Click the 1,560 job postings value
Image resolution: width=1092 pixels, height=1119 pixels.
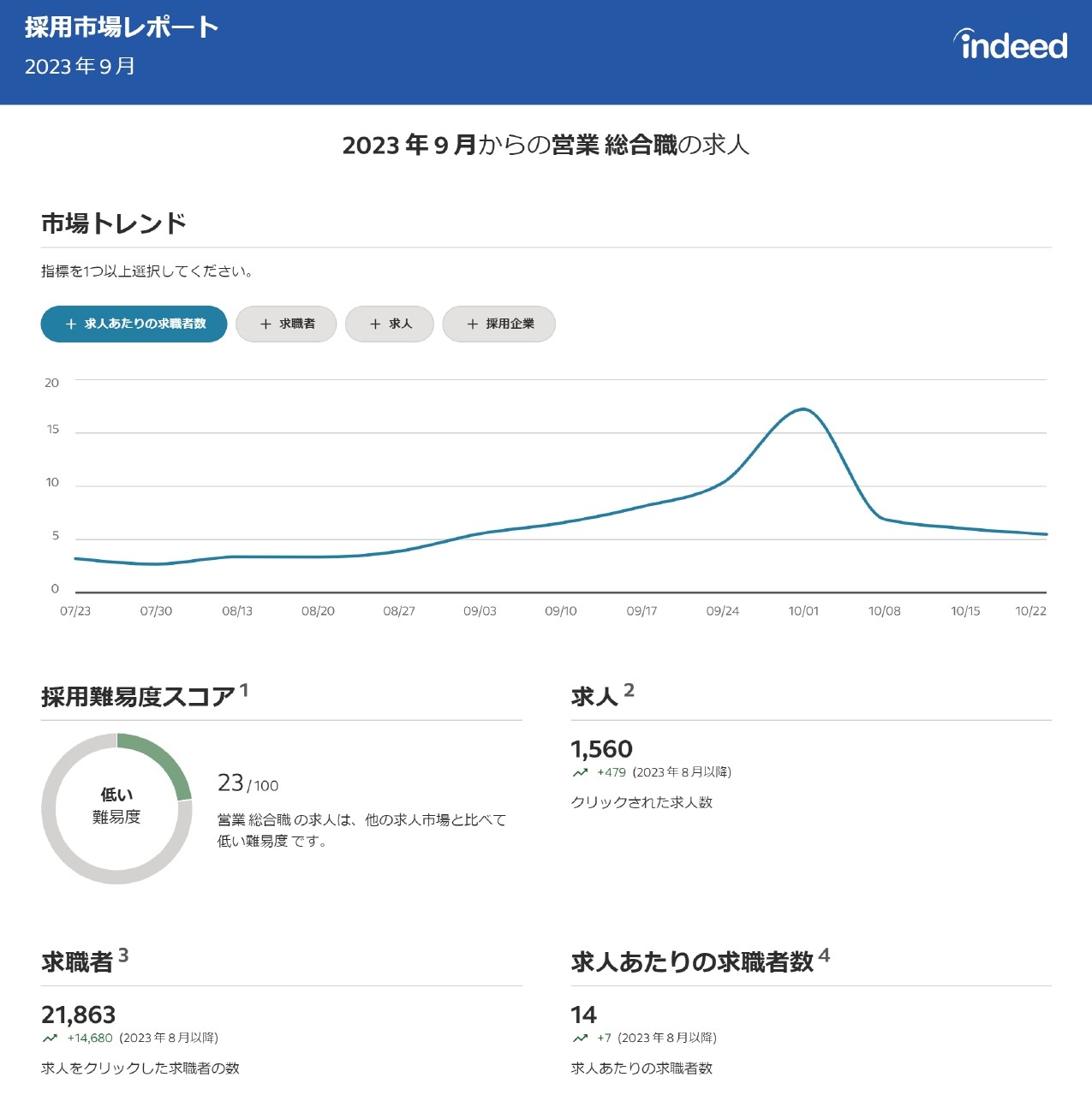tap(601, 749)
